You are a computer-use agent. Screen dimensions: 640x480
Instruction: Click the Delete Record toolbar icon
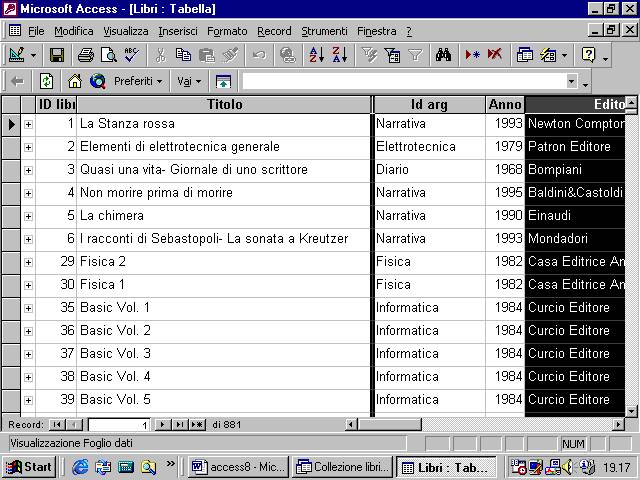pyautogui.click(x=495, y=55)
